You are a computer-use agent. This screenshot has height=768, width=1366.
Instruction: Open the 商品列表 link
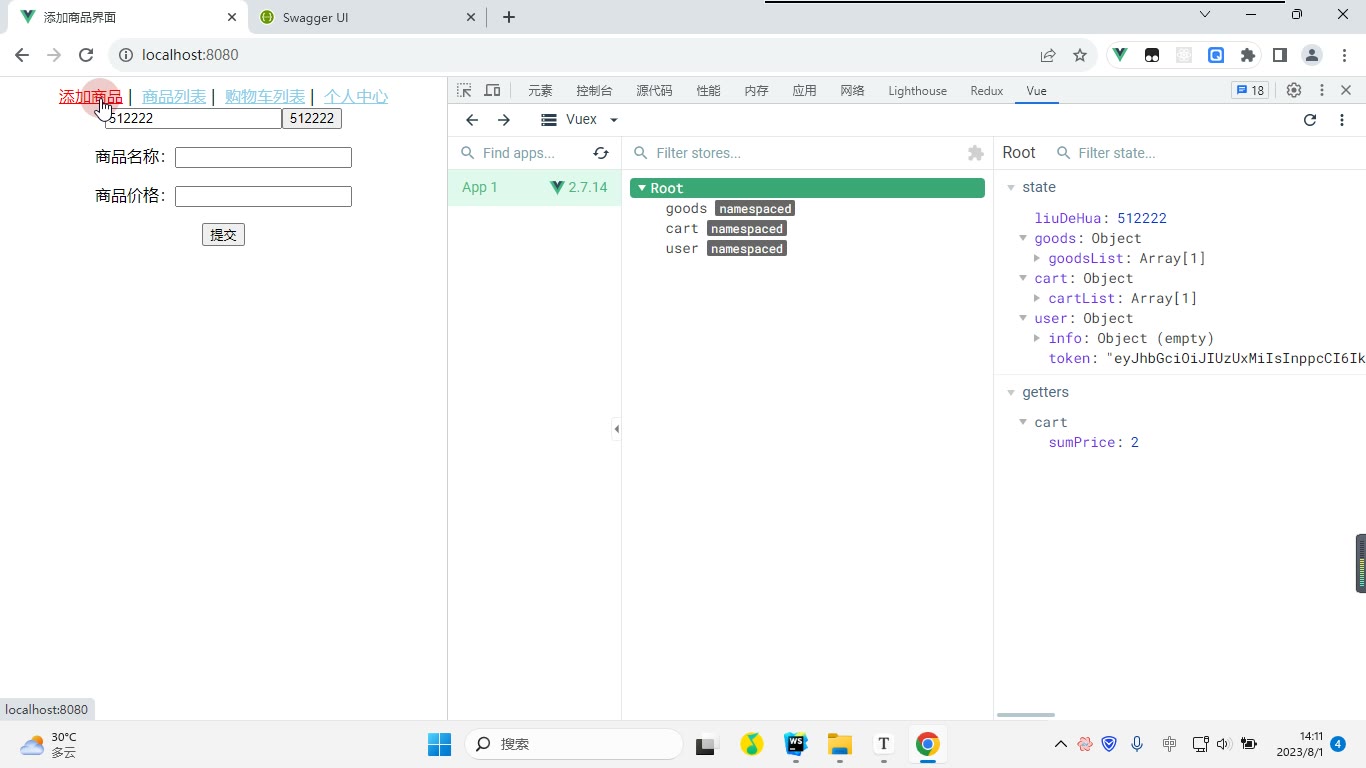coord(174,96)
